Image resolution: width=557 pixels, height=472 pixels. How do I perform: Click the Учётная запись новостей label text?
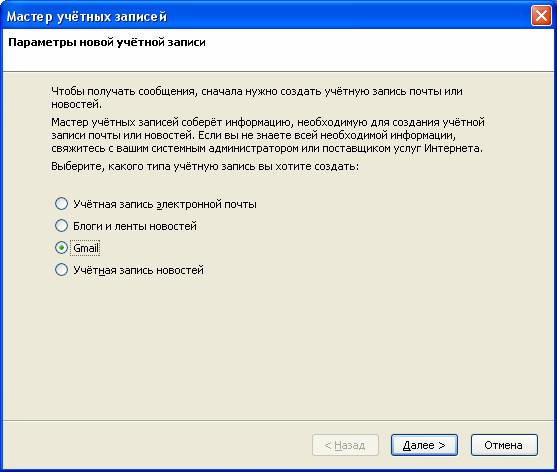coord(138,270)
